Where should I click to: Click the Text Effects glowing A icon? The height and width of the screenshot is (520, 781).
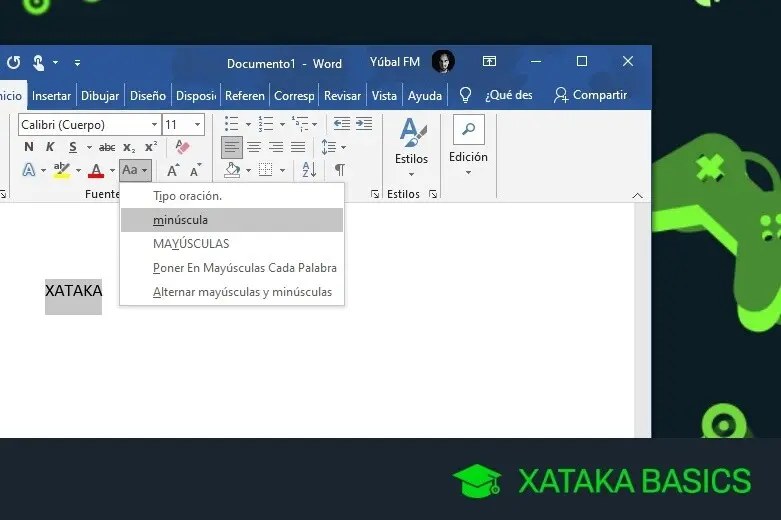(29, 170)
